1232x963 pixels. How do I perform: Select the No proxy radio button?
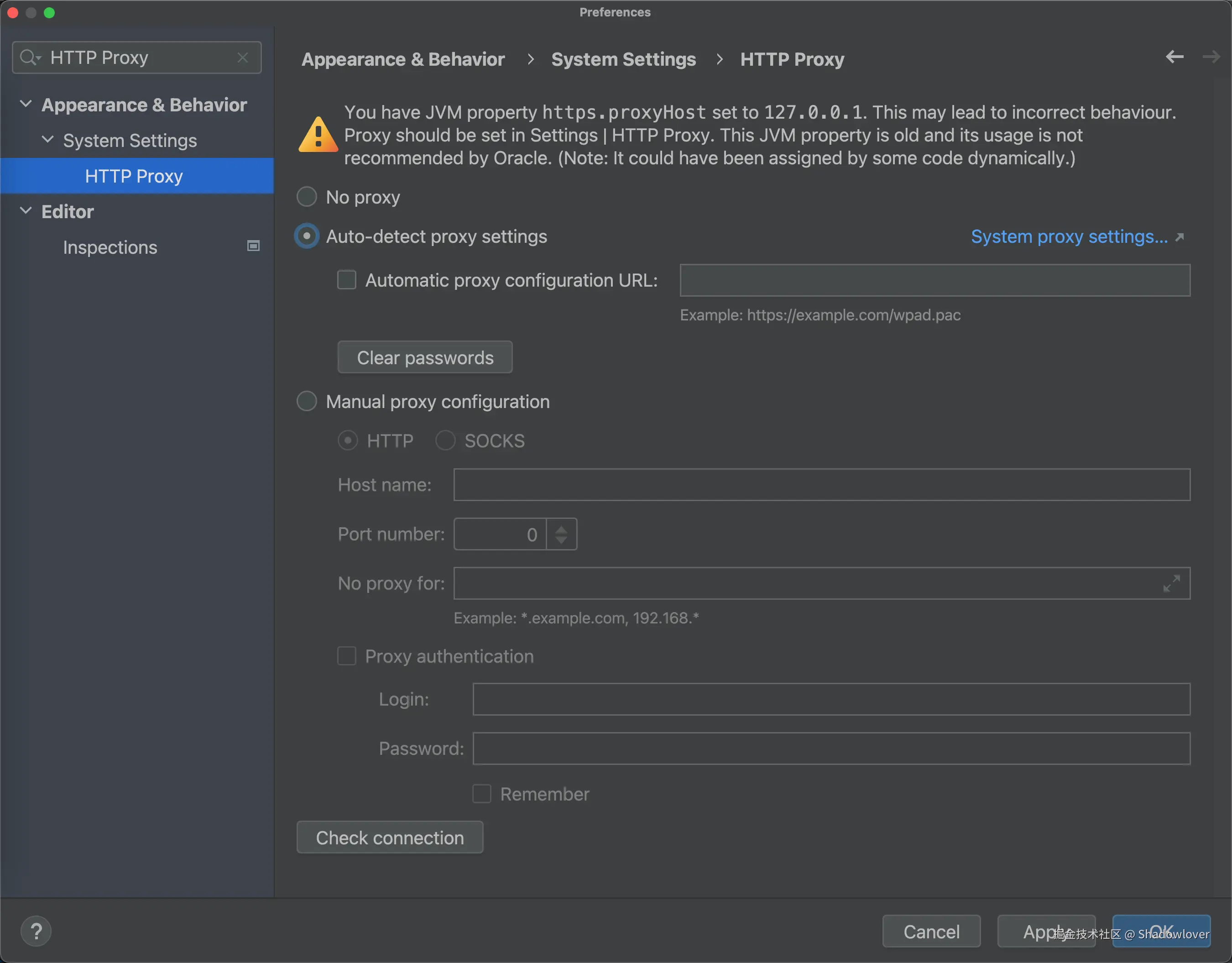(x=307, y=197)
